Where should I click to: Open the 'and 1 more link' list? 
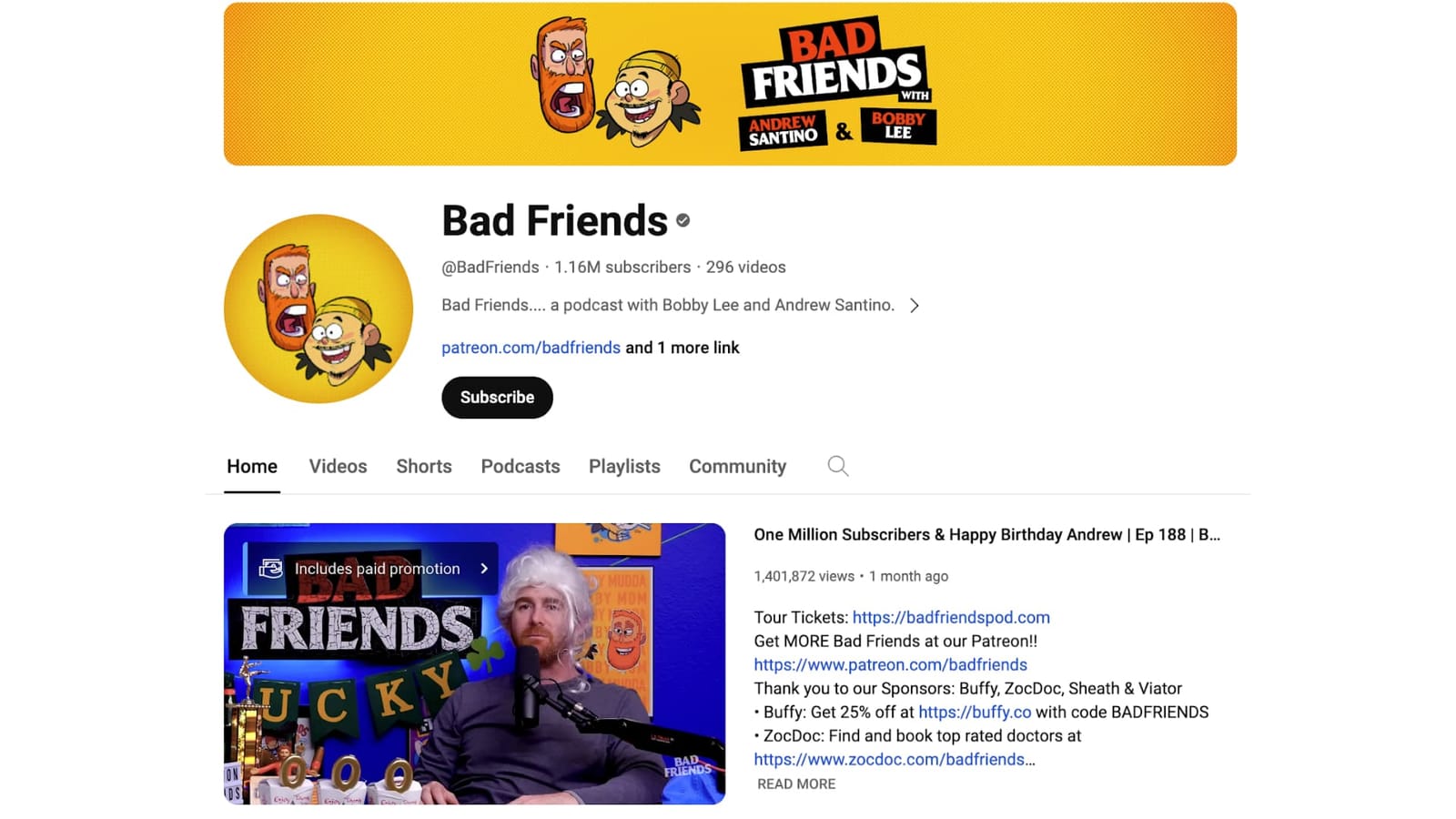(682, 348)
